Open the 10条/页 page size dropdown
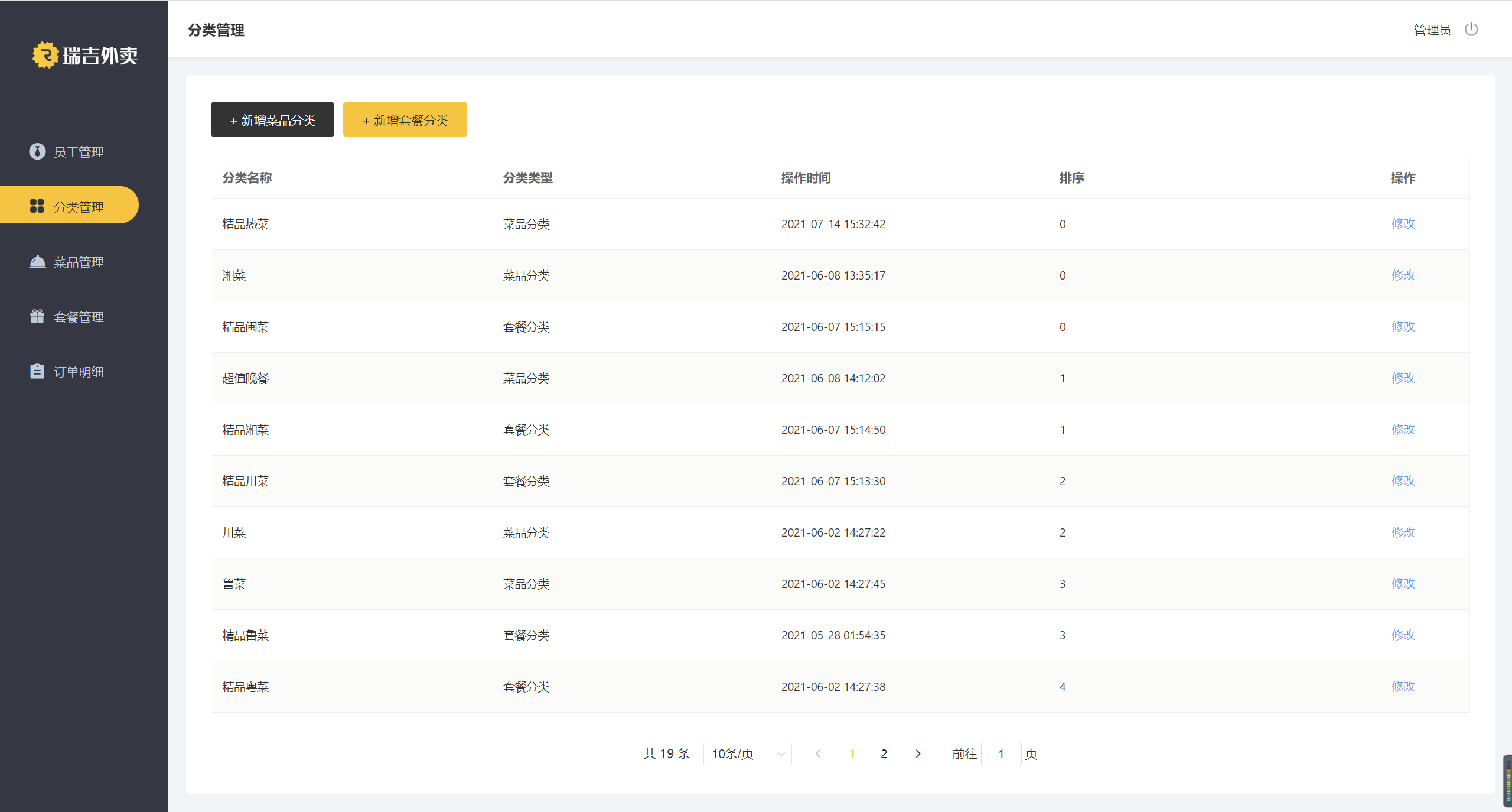 [747, 753]
